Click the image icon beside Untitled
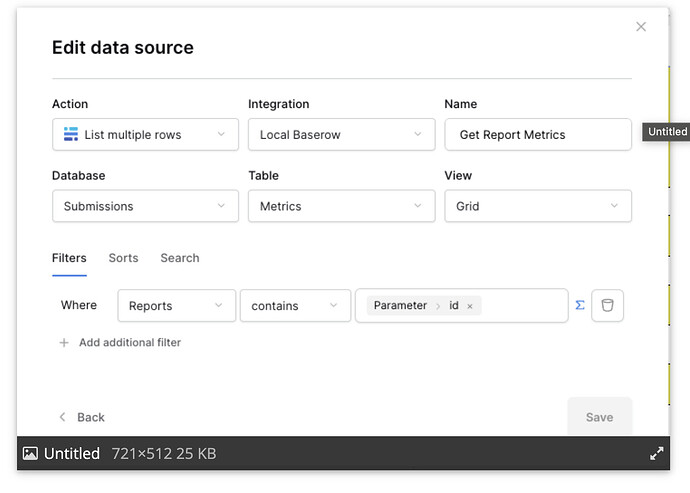The image size is (690, 493). pyautogui.click(x=30, y=453)
